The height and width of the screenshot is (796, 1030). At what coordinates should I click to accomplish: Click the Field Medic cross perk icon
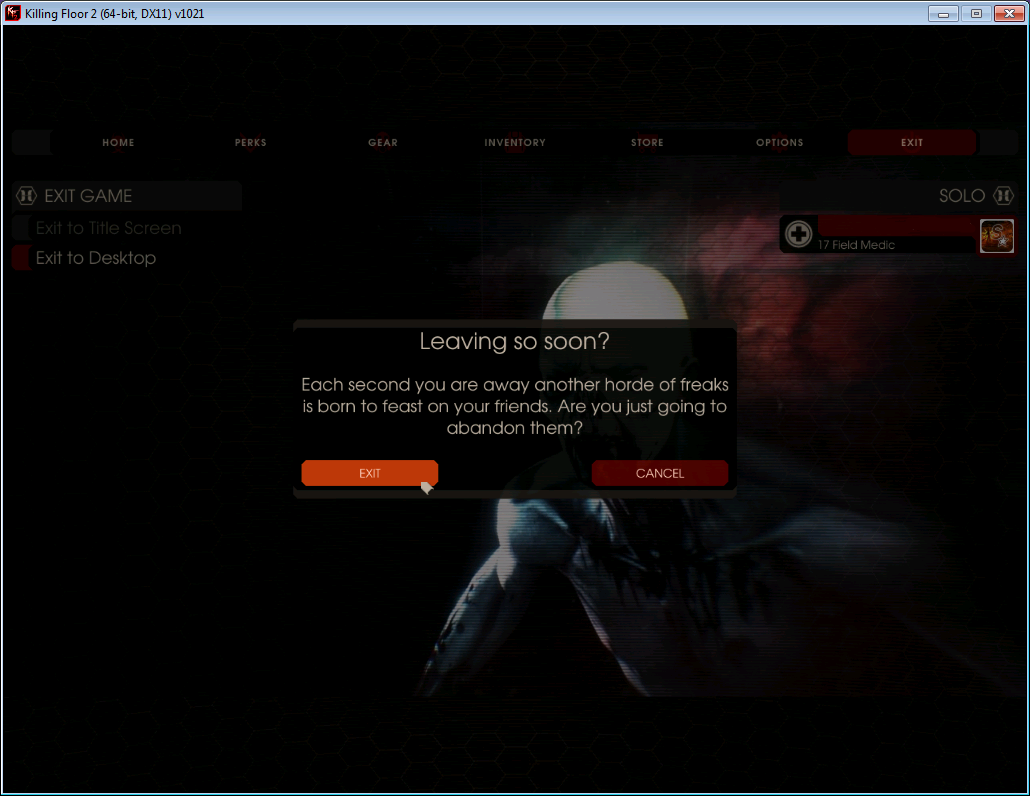(x=799, y=234)
